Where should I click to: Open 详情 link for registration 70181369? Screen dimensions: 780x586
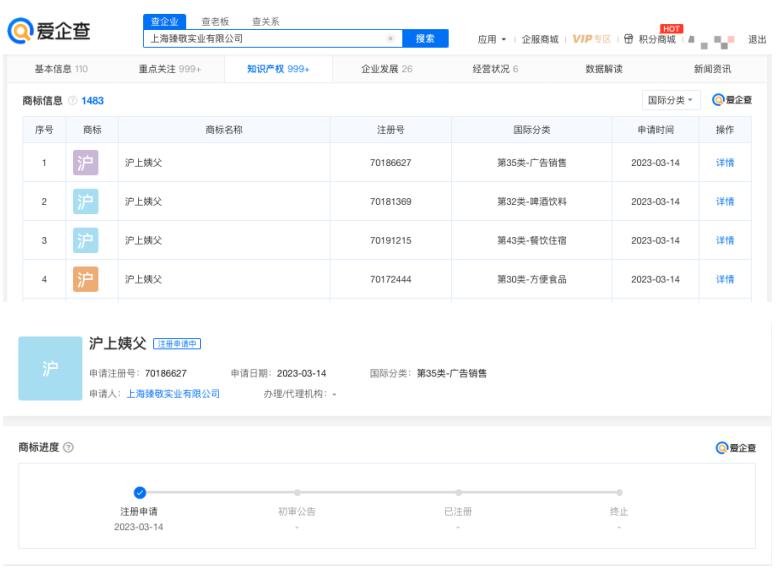tap(725, 202)
